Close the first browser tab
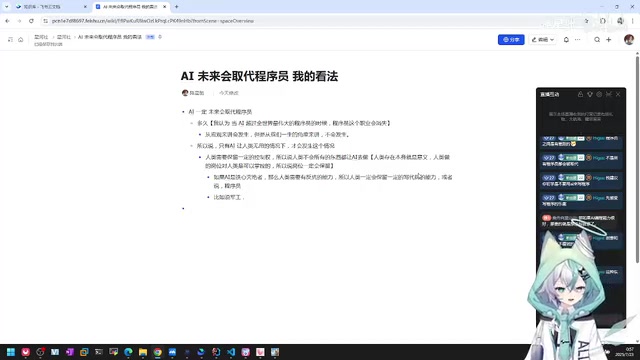640x360 pixels. pos(85,7)
